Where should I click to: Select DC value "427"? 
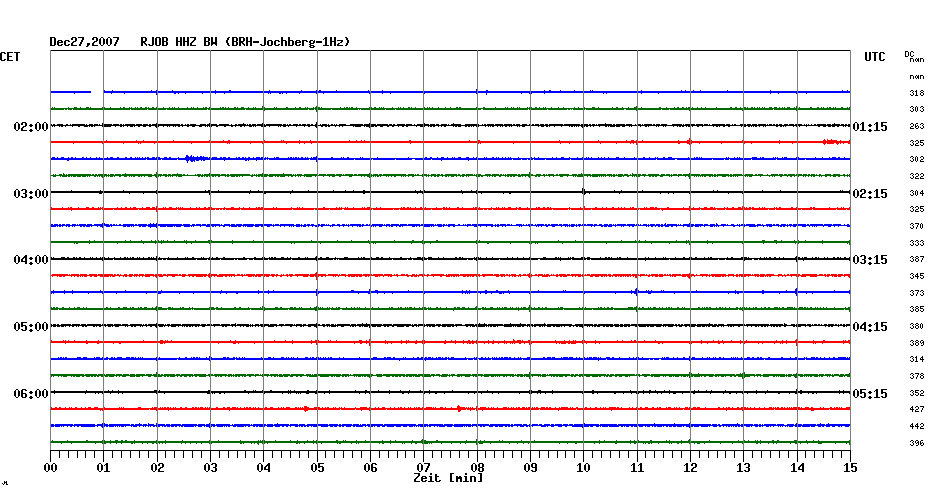917,410
